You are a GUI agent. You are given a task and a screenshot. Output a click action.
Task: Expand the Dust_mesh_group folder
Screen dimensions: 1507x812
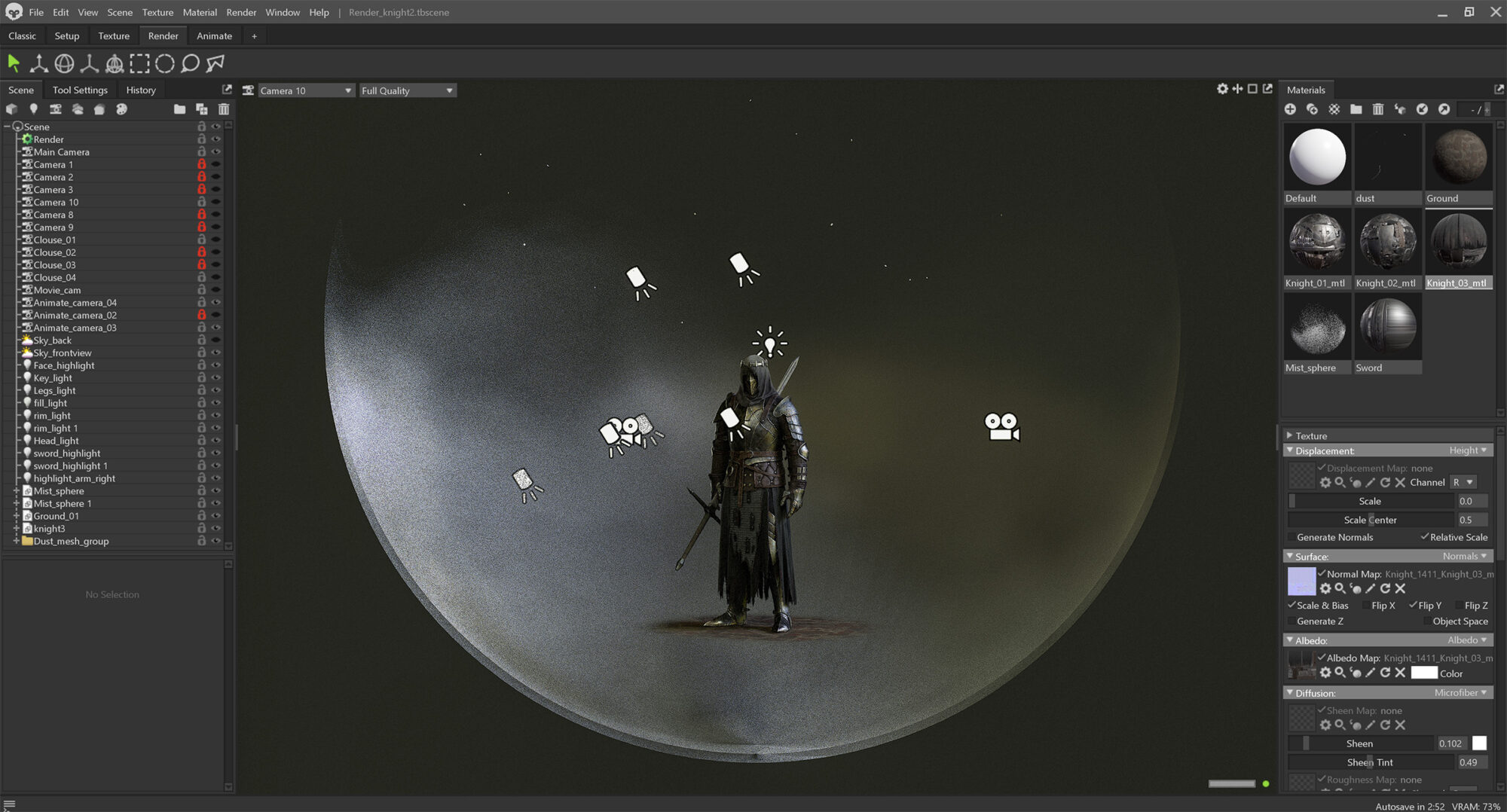coord(16,541)
